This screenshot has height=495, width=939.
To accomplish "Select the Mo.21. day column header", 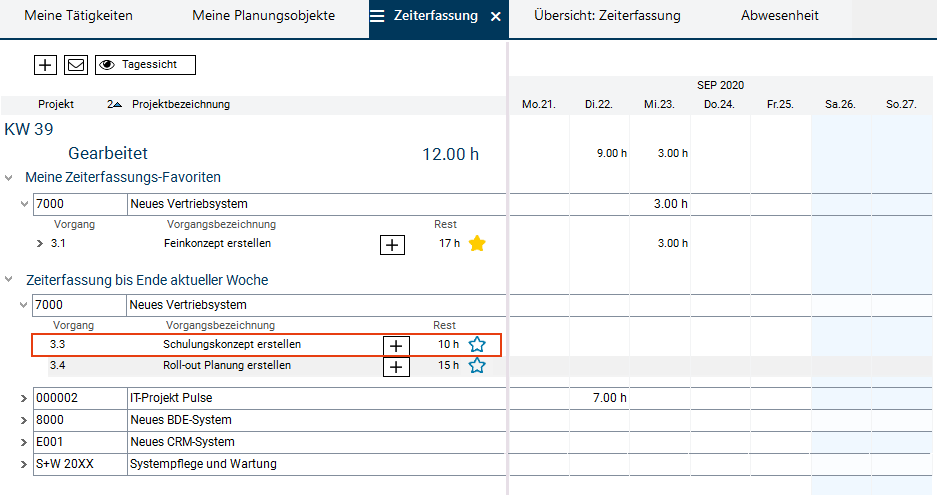I will (538, 104).
